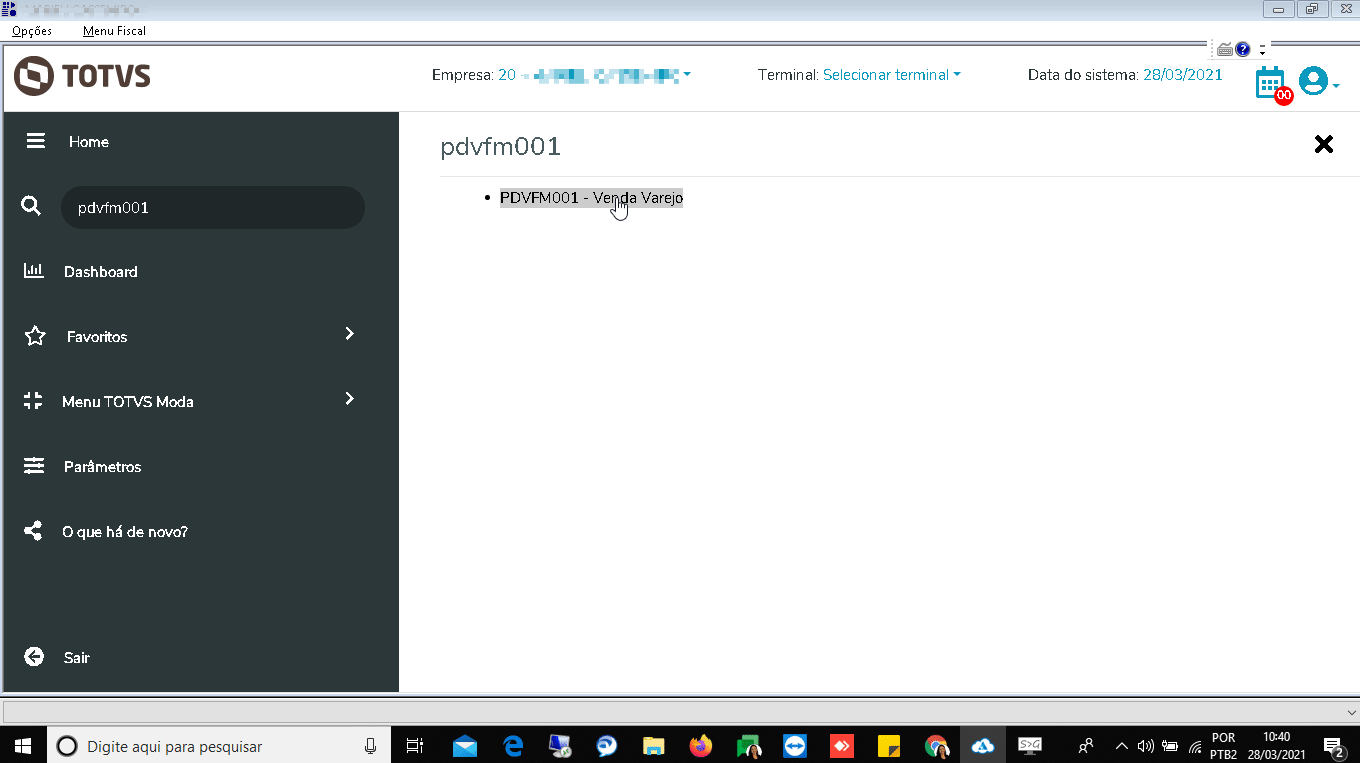
Task: Click the Parâmetros sliders icon
Action: tap(34, 466)
